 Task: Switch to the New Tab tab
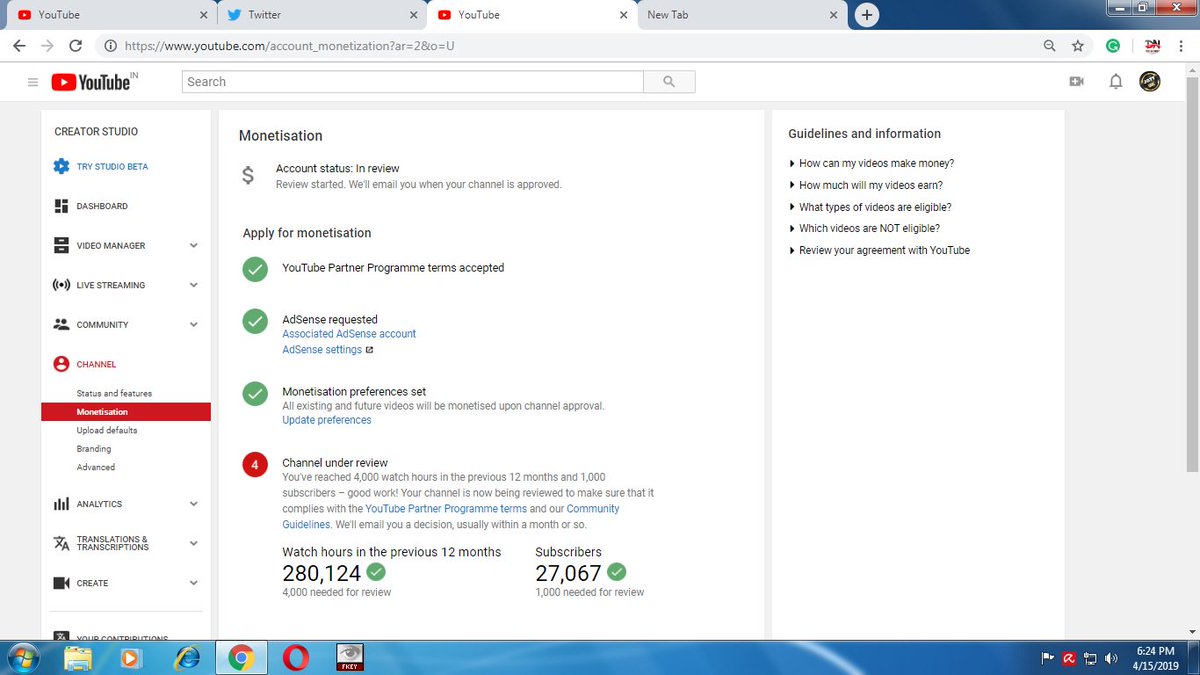tap(740, 15)
